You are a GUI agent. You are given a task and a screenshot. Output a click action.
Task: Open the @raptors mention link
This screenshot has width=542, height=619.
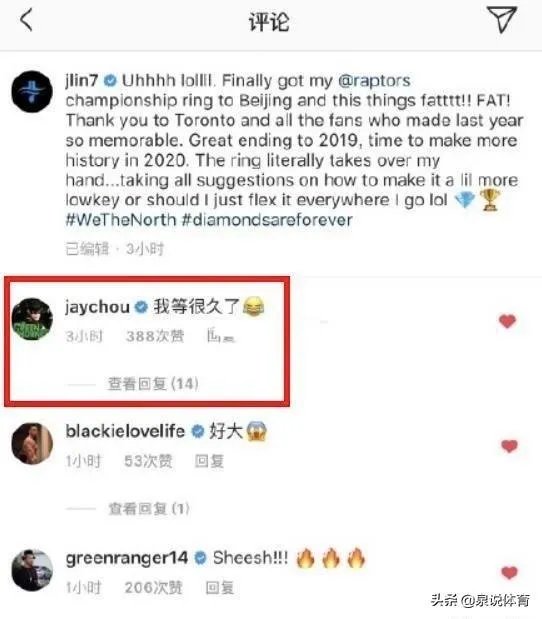374,81
